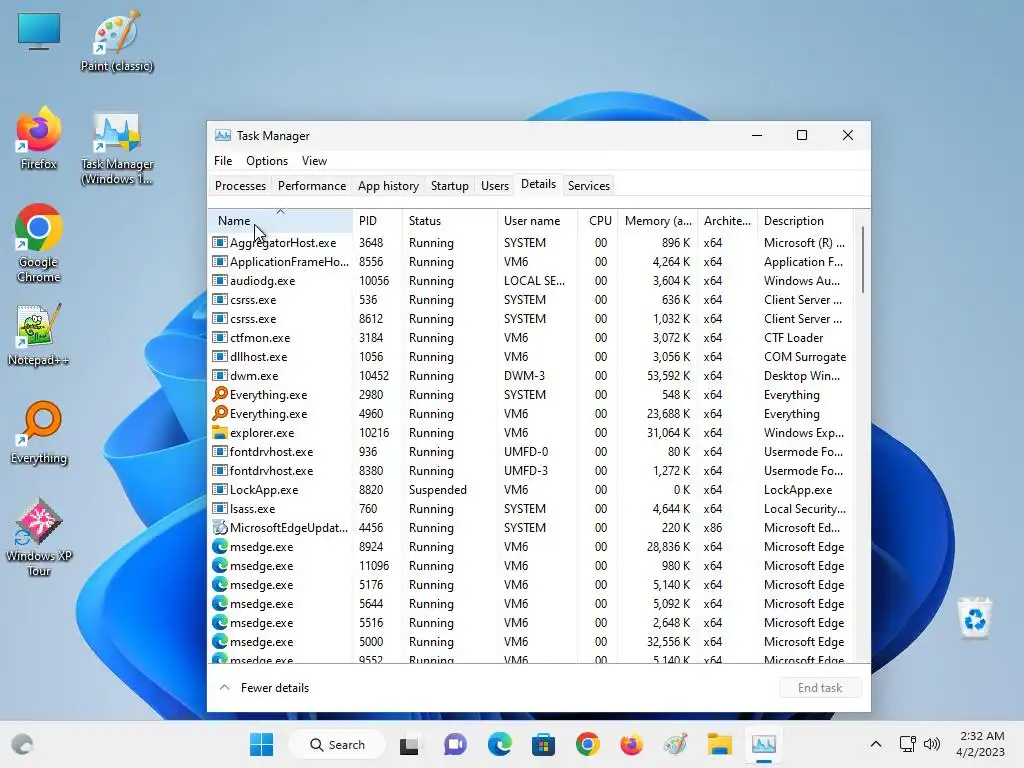Viewport: 1024px width, 768px height.
Task: Open the Chat app from the taskbar
Action: (455, 744)
